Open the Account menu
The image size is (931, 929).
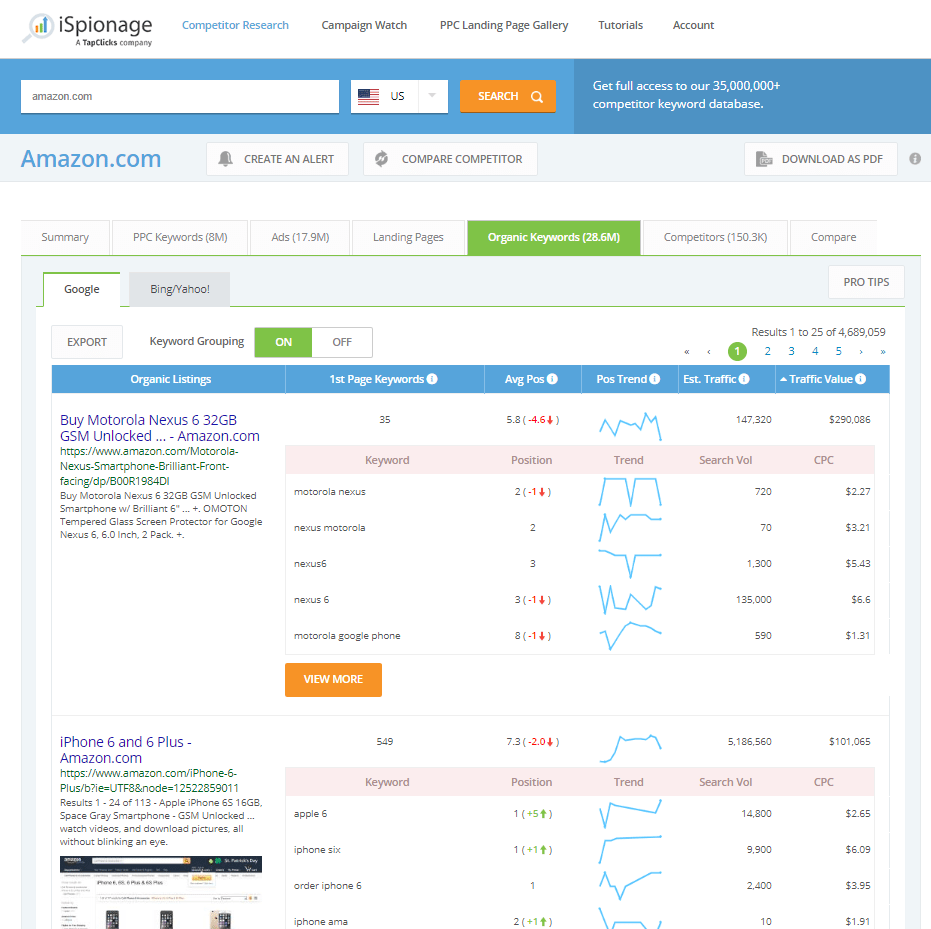coord(693,25)
